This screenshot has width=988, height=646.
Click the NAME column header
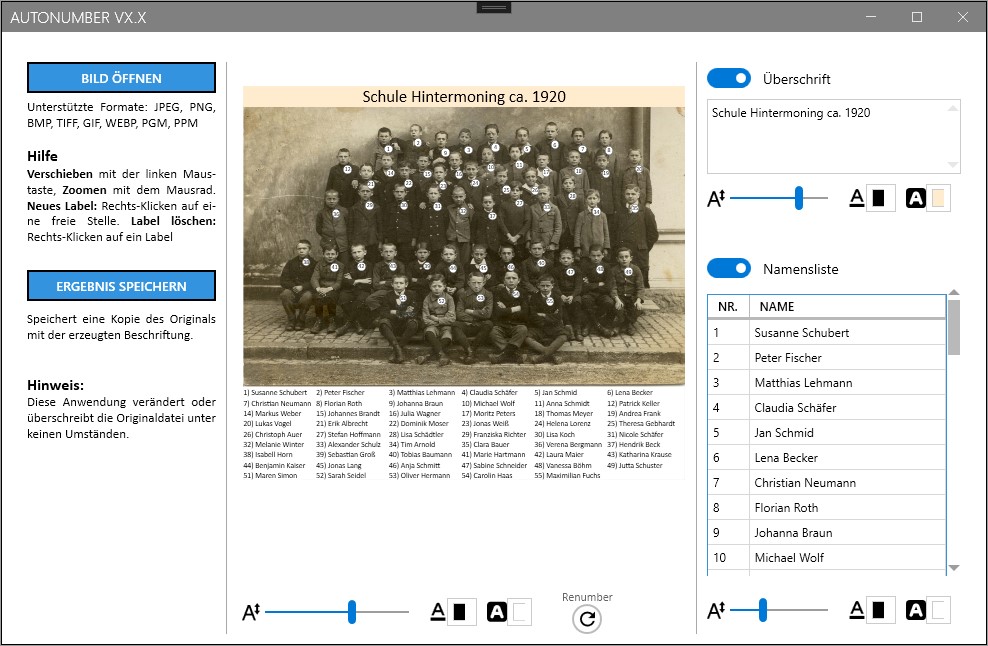847,307
